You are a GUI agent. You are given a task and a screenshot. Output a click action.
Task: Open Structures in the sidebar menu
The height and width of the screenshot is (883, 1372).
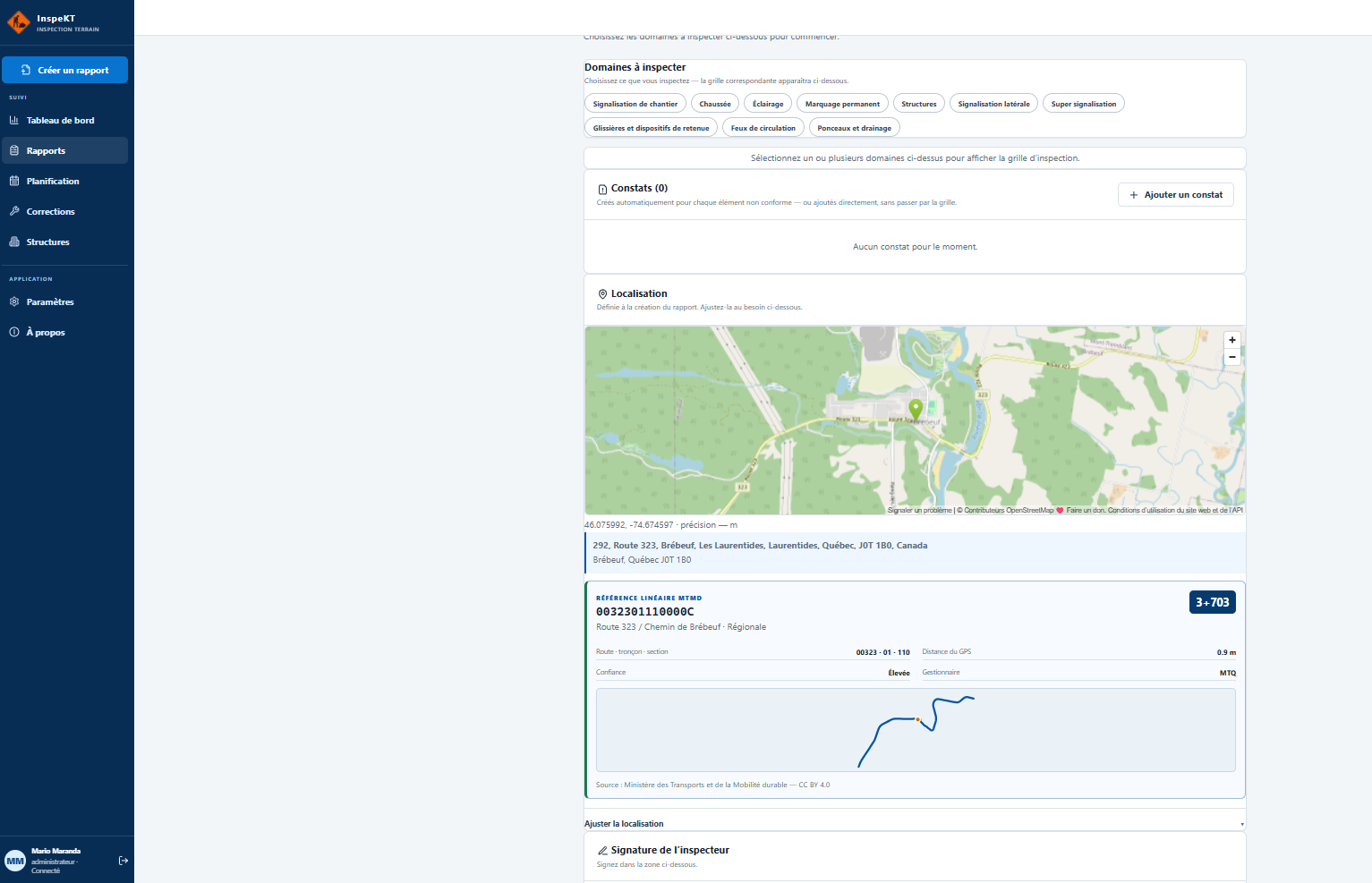tap(64, 242)
